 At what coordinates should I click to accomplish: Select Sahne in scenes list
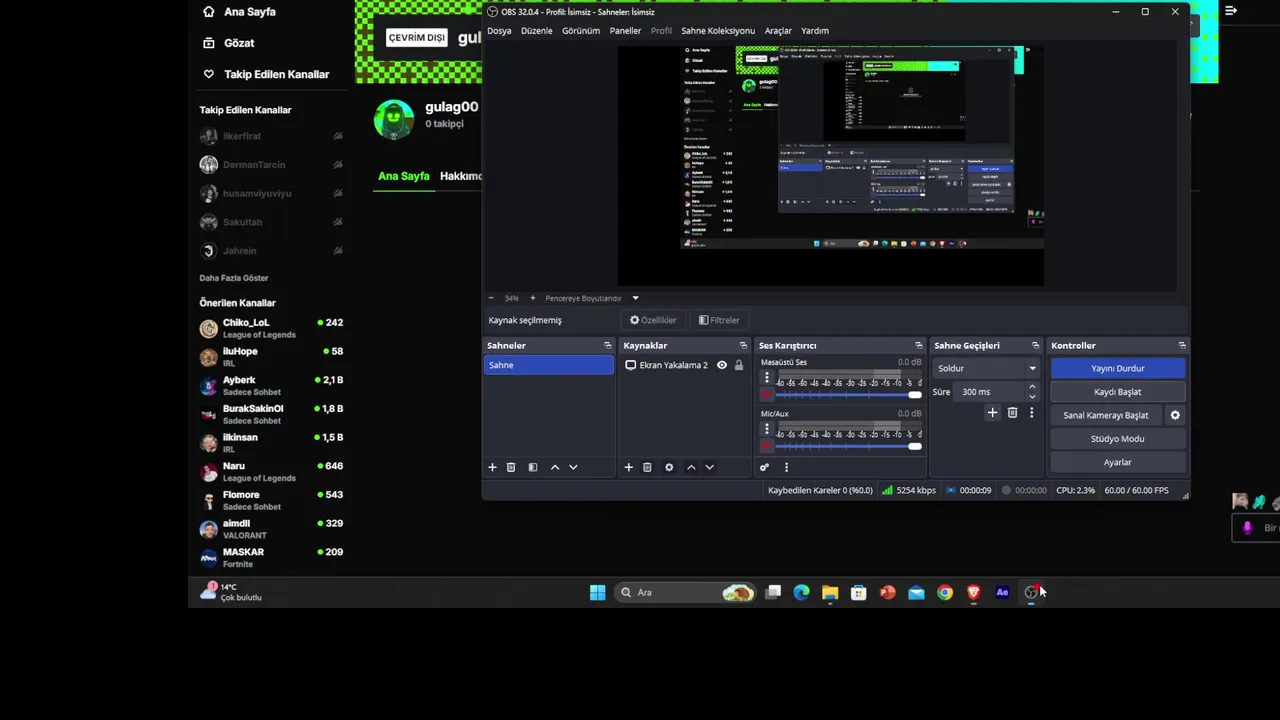coord(548,365)
